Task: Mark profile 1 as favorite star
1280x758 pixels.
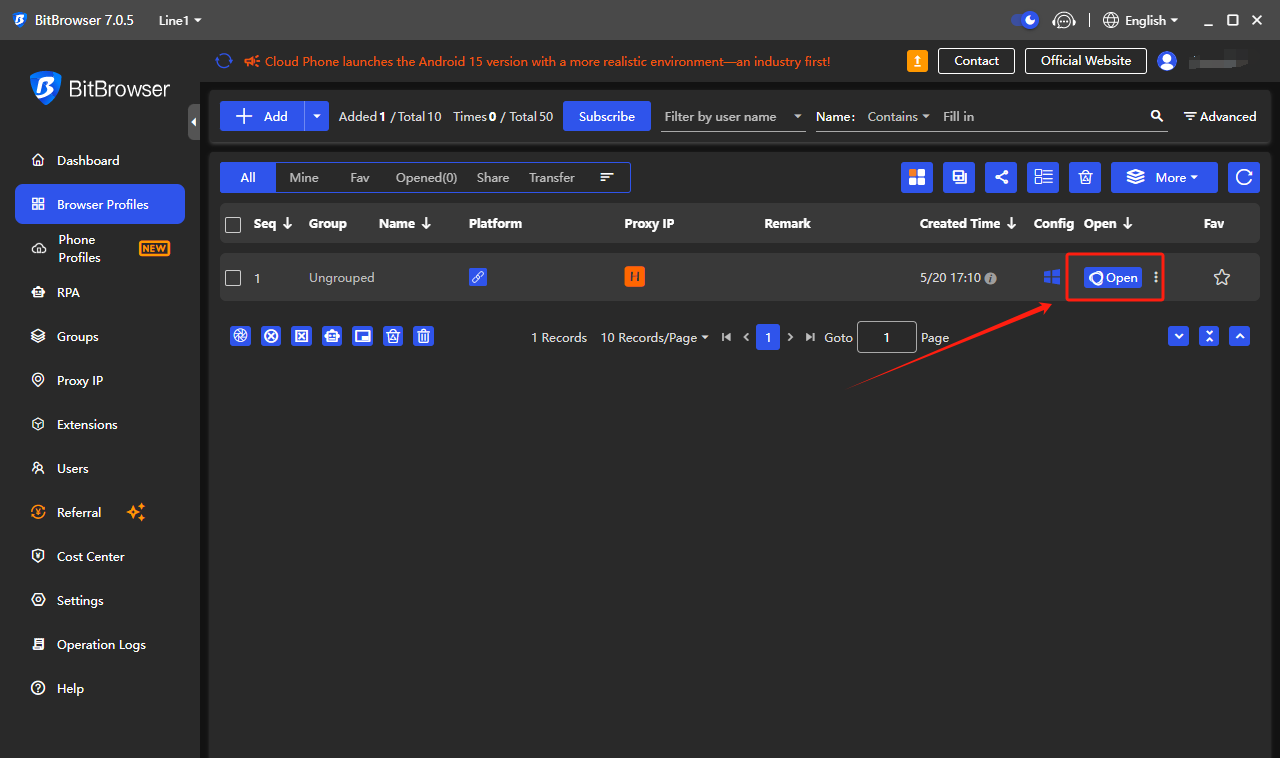Action: [1221, 277]
